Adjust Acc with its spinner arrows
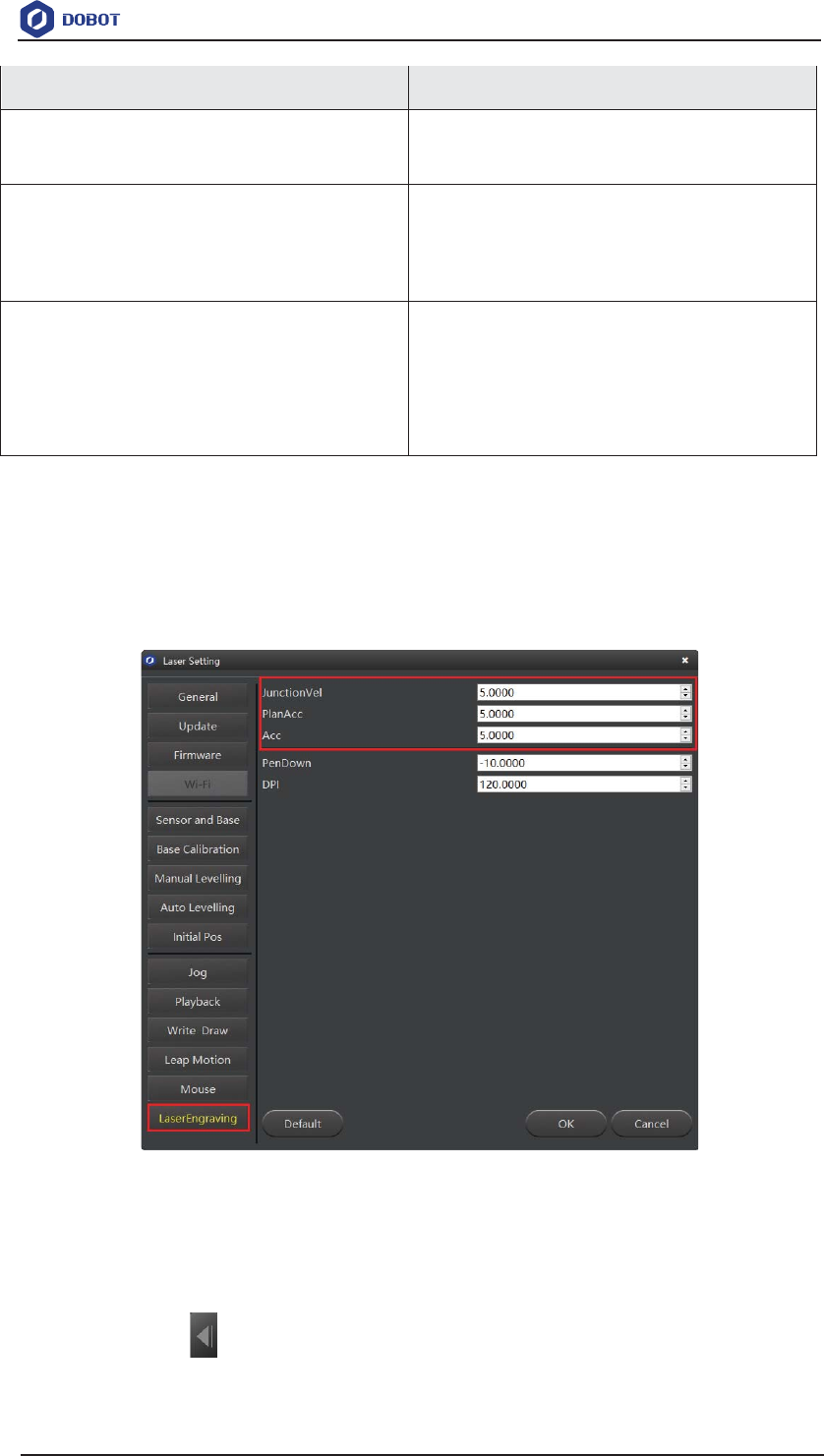Image resolution: width=824 pixels, height=1456 pixels. pyautogui.click(x=685, y=735)
